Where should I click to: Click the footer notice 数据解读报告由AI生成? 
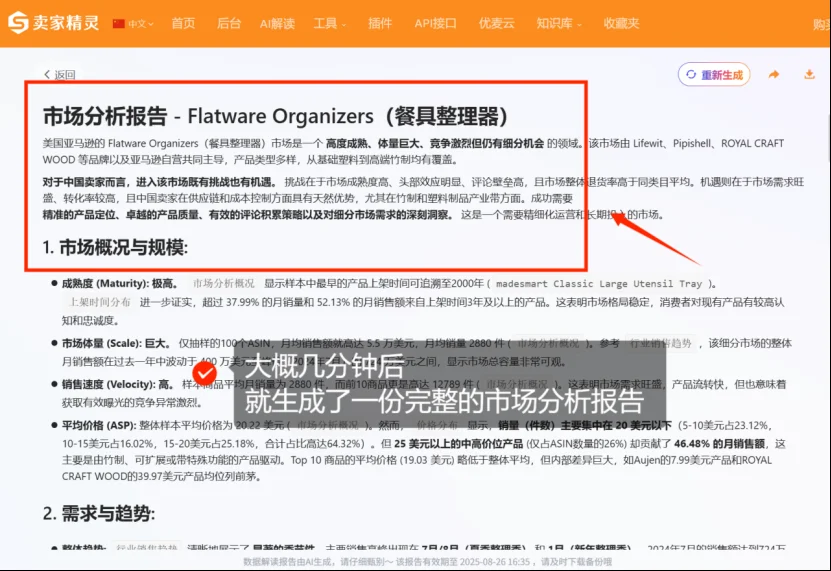[427, 561]
